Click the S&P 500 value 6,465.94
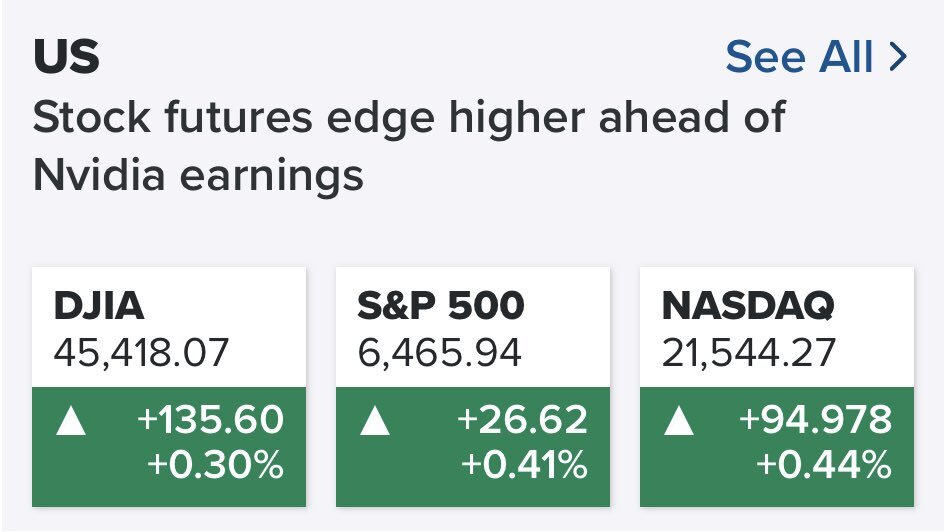 [437, 353]
